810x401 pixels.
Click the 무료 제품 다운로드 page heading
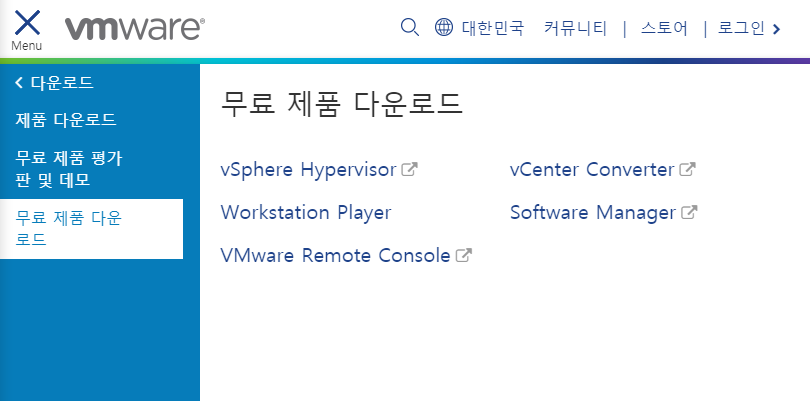coord(341,103)
